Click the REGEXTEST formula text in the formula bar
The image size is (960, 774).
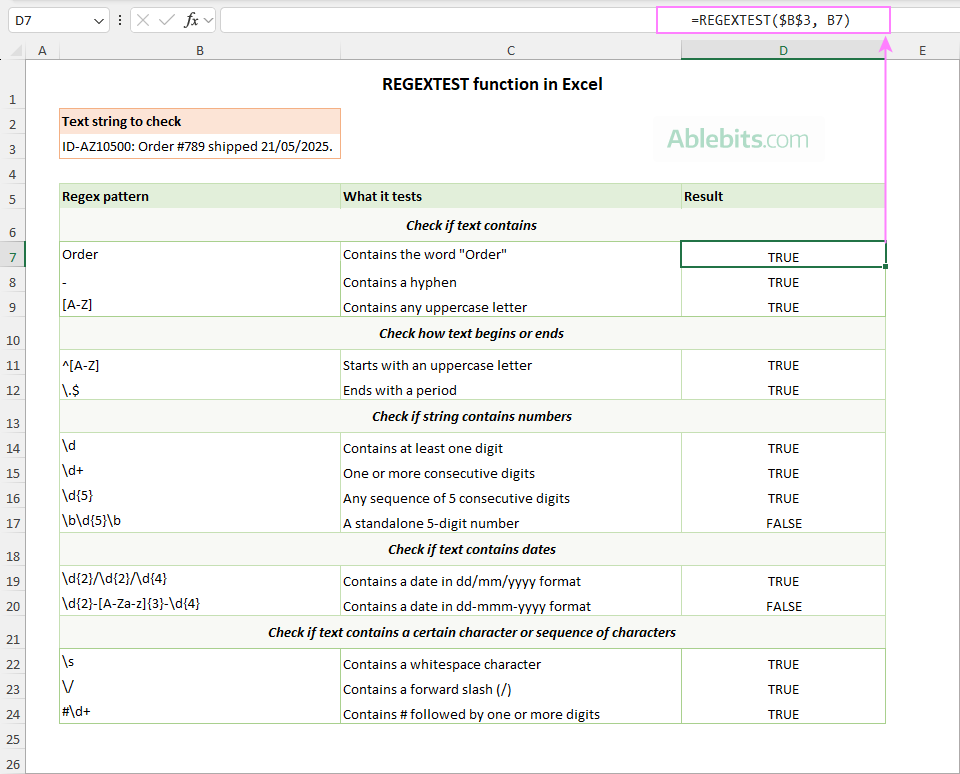pos(771,20)
